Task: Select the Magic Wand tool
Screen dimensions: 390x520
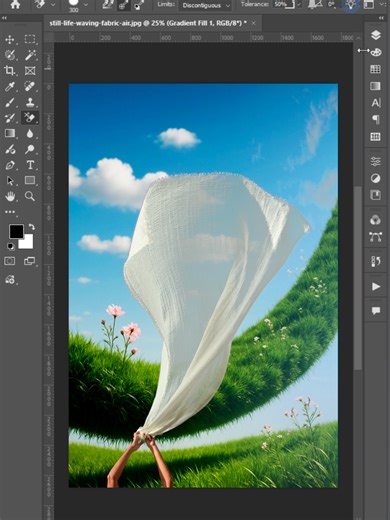Action: (30, 55)
